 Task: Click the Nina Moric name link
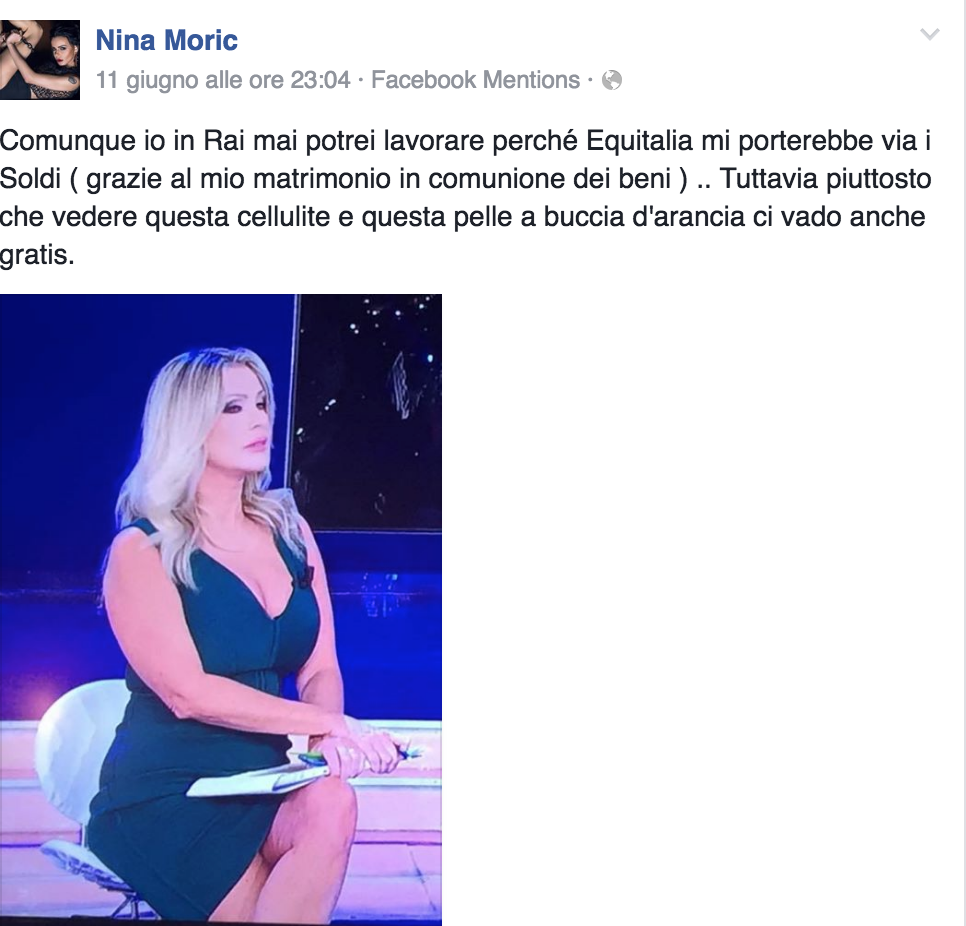(x=167, y=41)
